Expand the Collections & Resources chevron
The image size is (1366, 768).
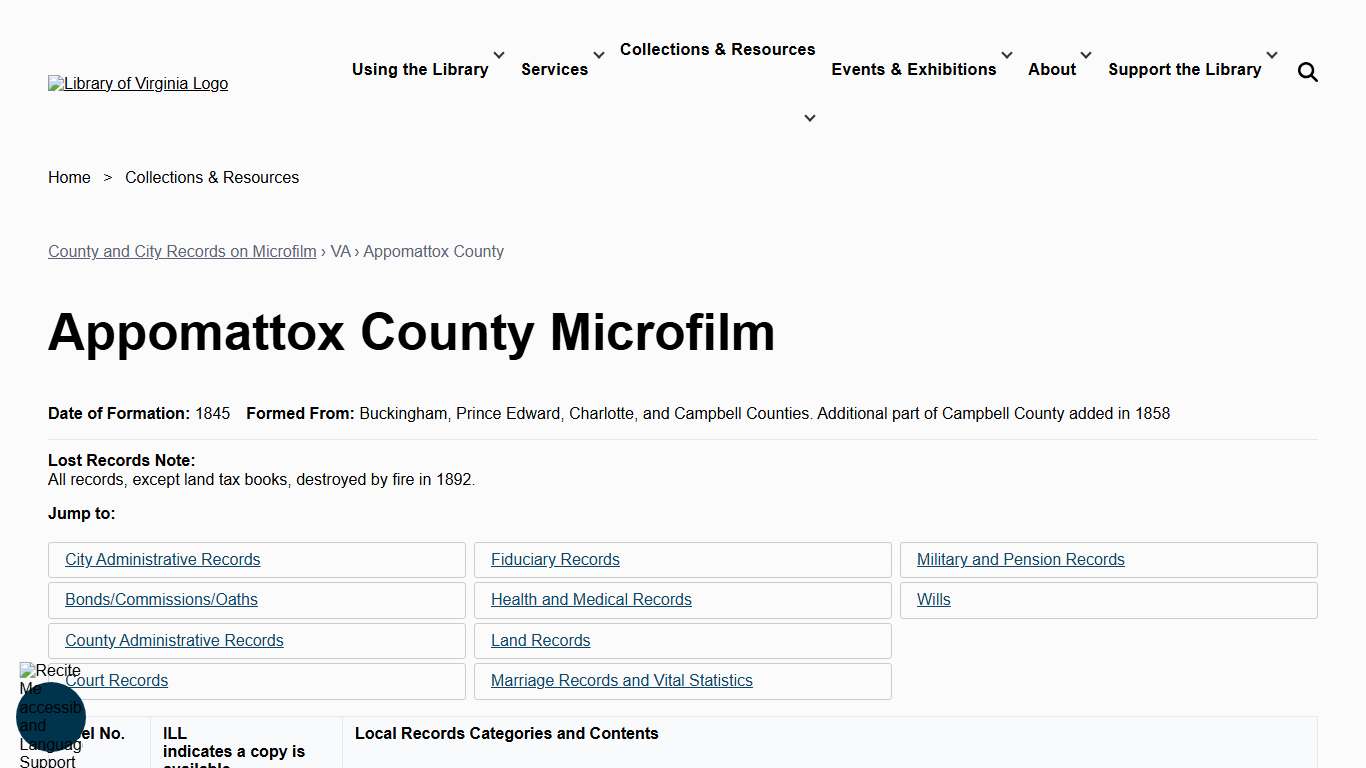pos(809,117)
